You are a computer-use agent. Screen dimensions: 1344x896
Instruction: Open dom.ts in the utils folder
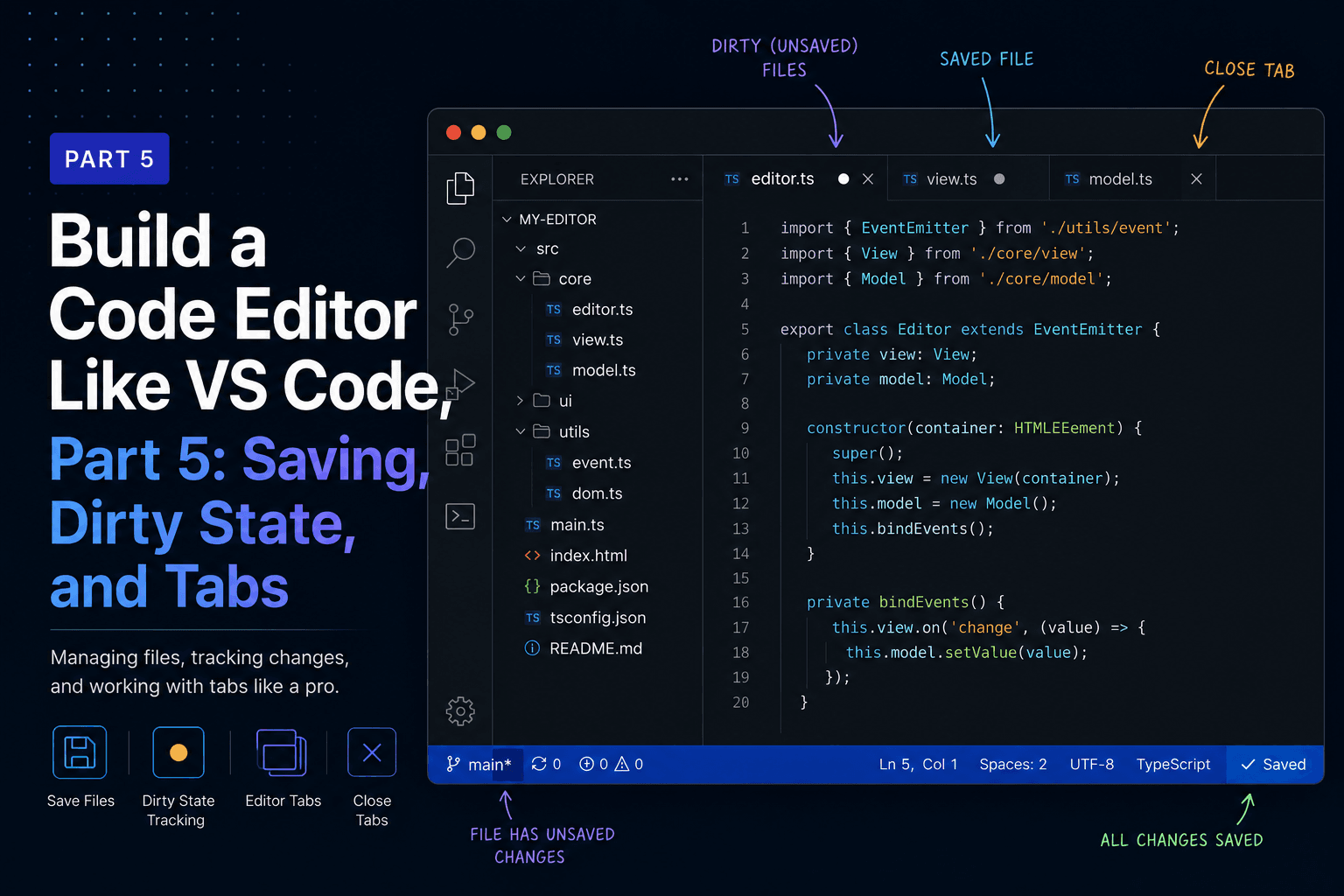(597, 493)
